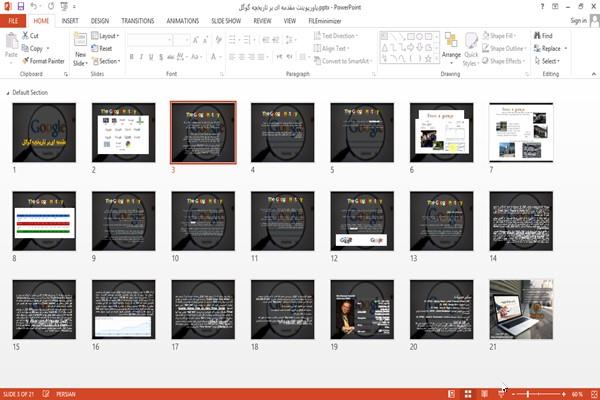Screen dimensions: 600x400
Task: Open Shape Outline dropdown
Action: pyautogui.click(x=504, y=48)
